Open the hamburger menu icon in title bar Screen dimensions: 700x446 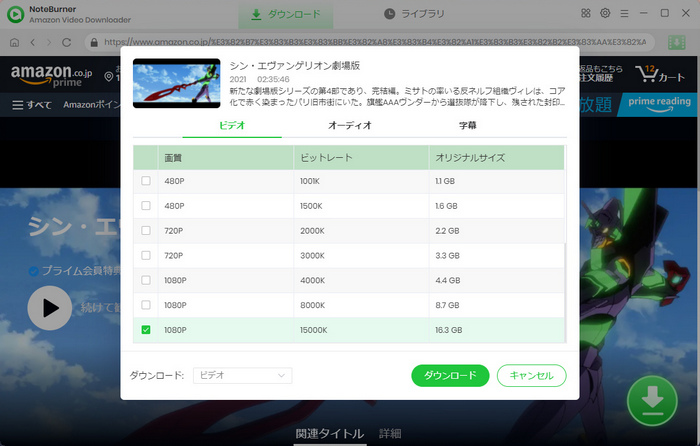tap(624, 14)
